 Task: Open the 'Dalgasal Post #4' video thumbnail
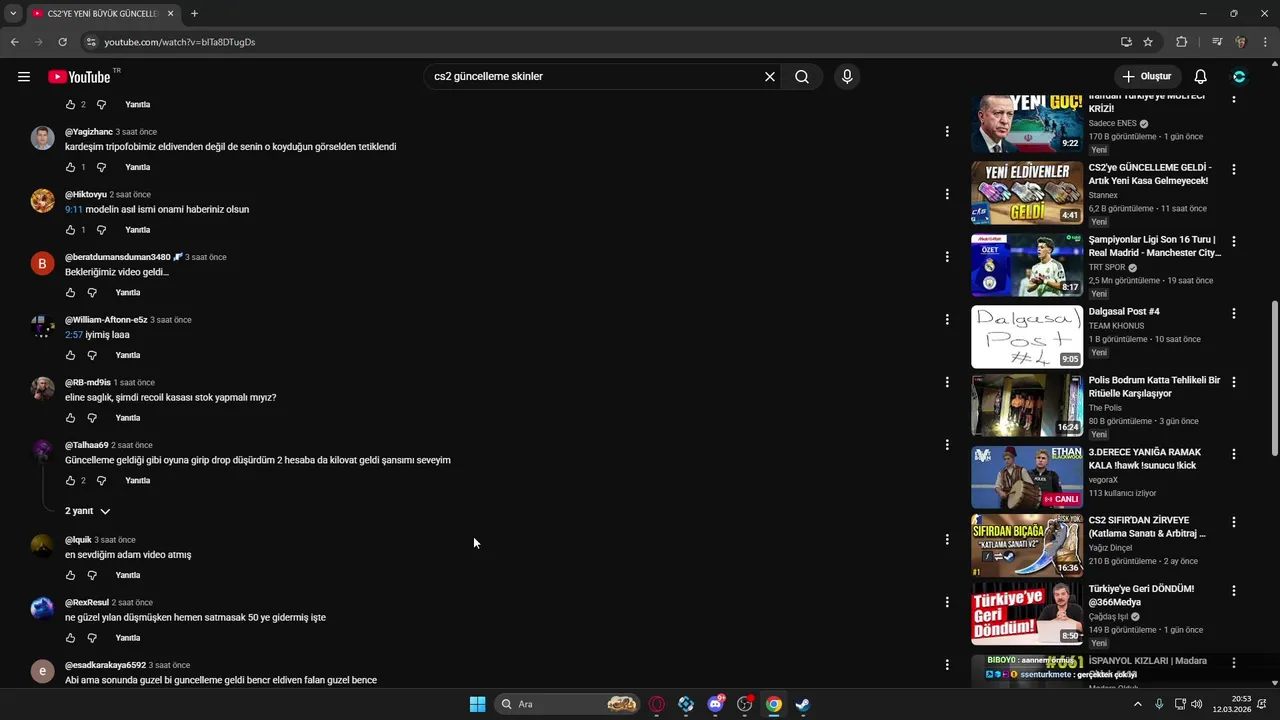pyautogui.click(x=1027, y=337)
